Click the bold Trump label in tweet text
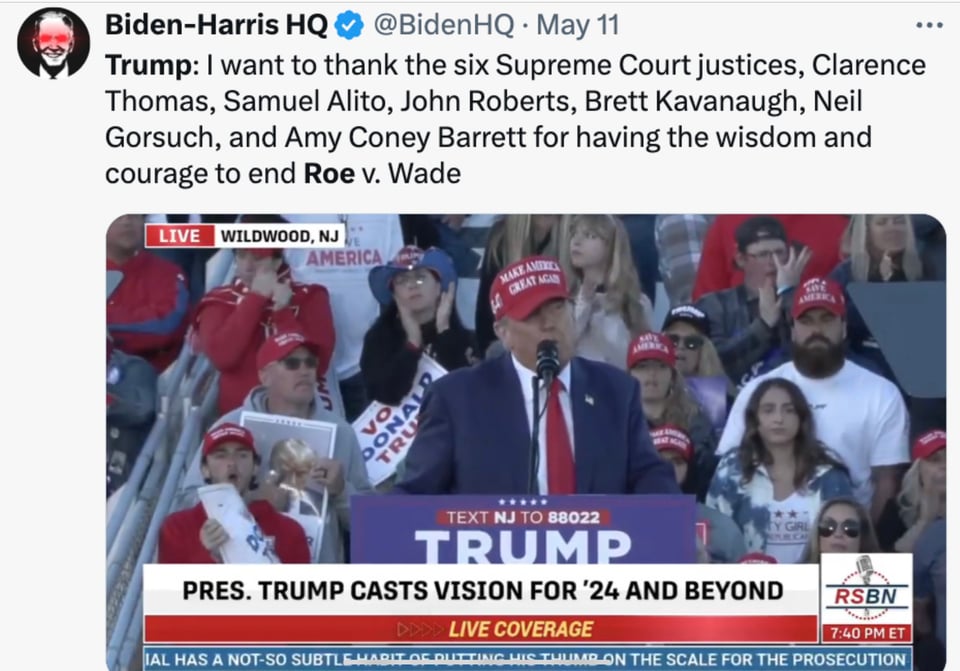Image resolution: width=960 pixels, height=671 pixels. coord(149,65)
